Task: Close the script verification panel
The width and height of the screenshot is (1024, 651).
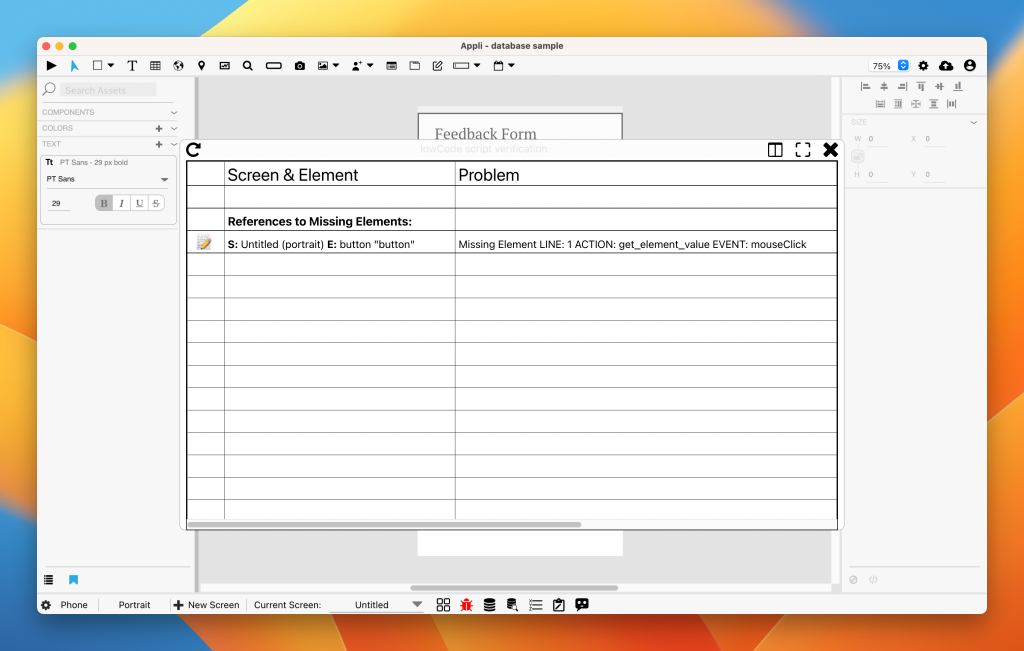Action: (x=830, y=150)
